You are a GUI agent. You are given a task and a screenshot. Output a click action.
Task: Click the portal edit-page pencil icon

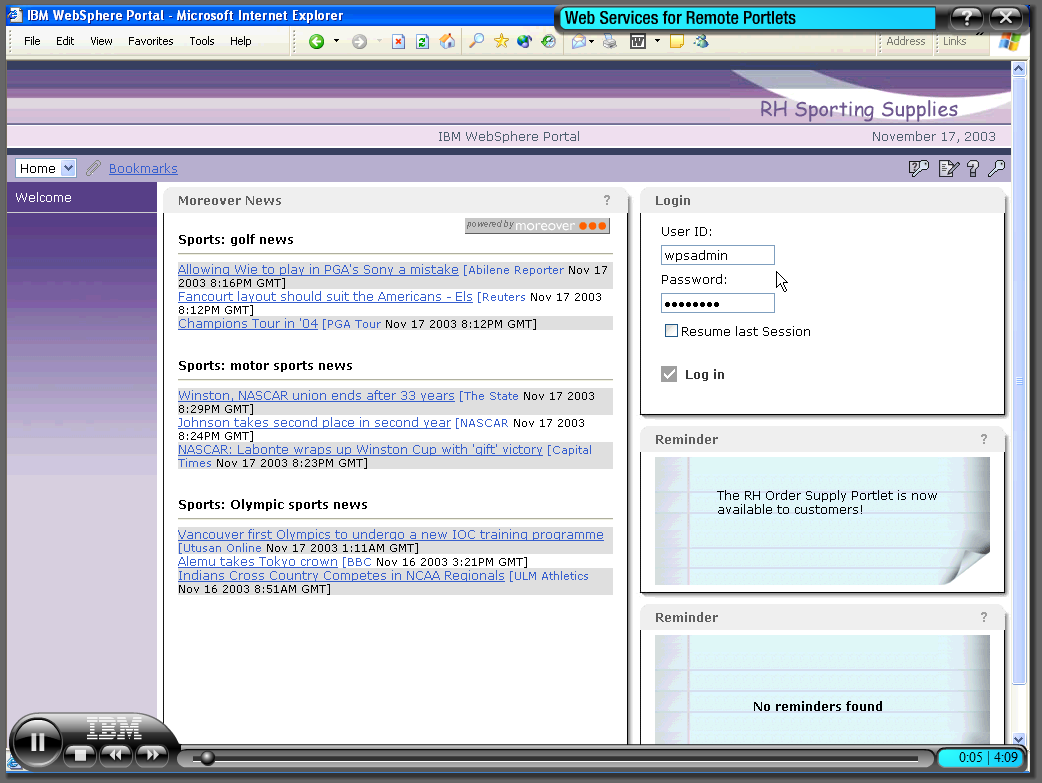pos(948,169)
